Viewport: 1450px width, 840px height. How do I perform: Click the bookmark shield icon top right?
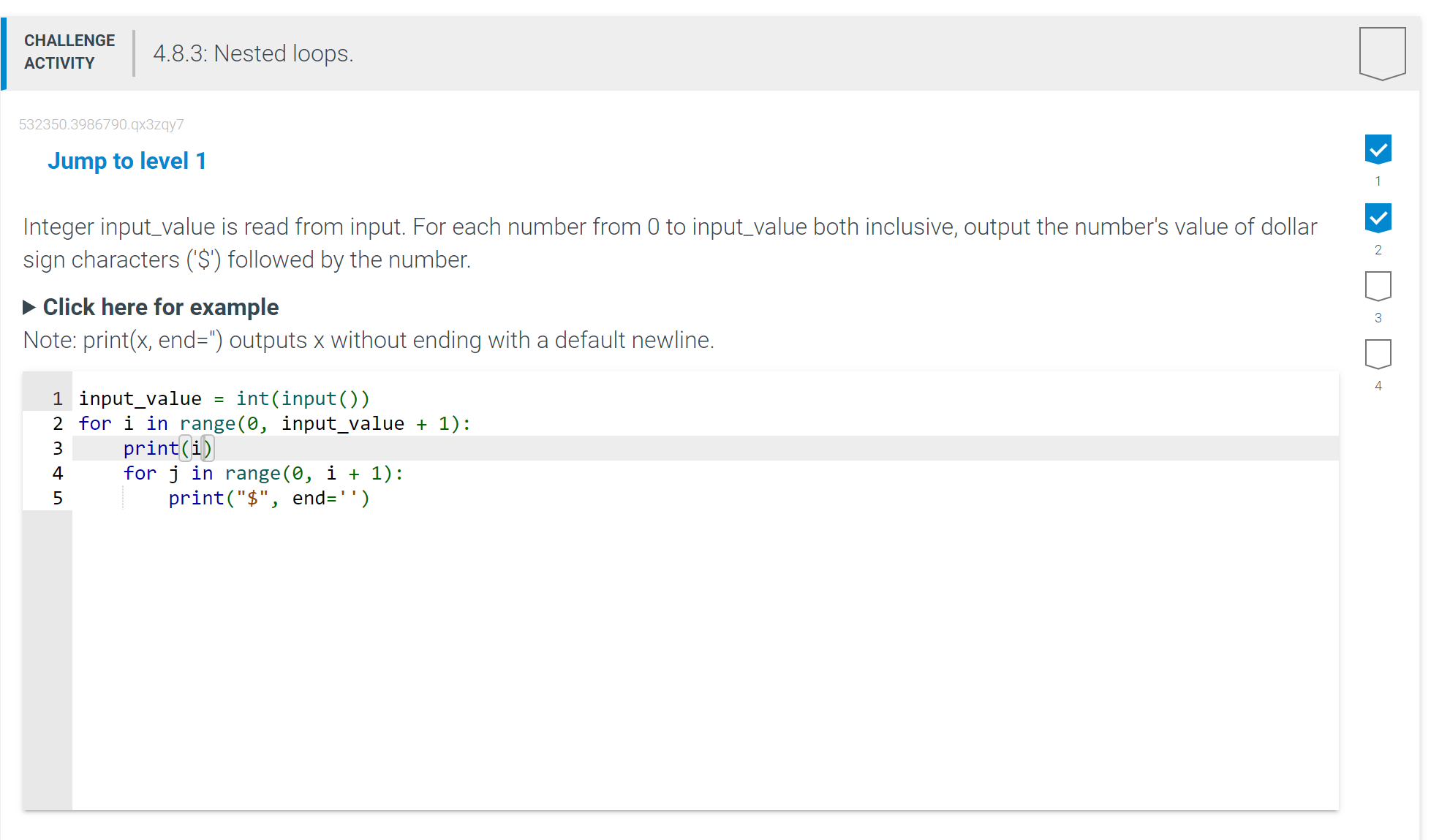1381,51
